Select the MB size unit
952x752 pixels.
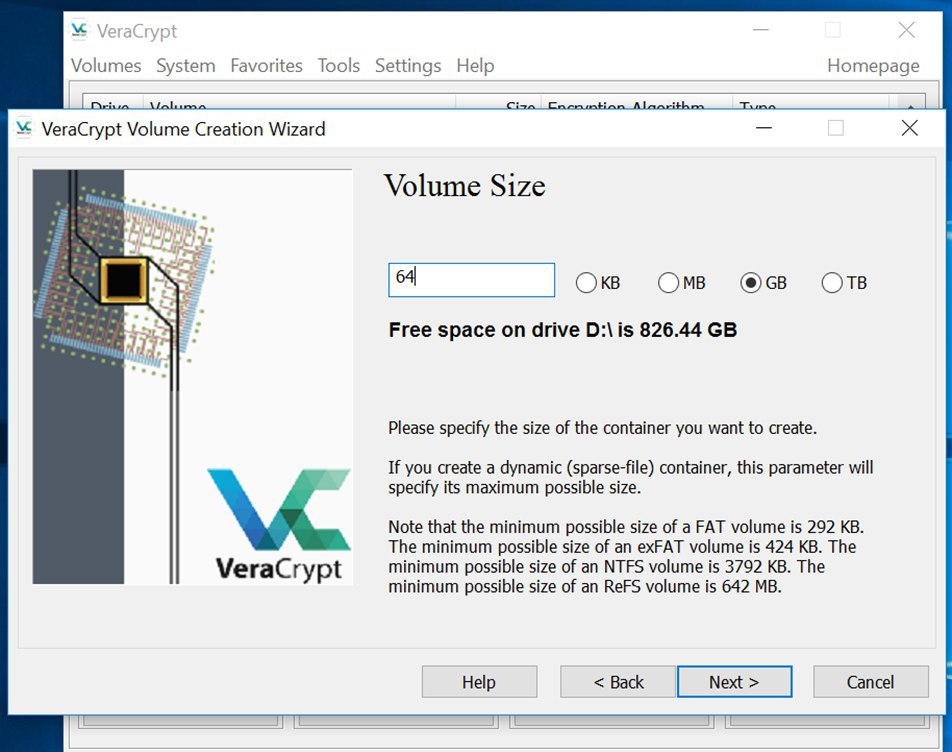click(x=669, y=283)
